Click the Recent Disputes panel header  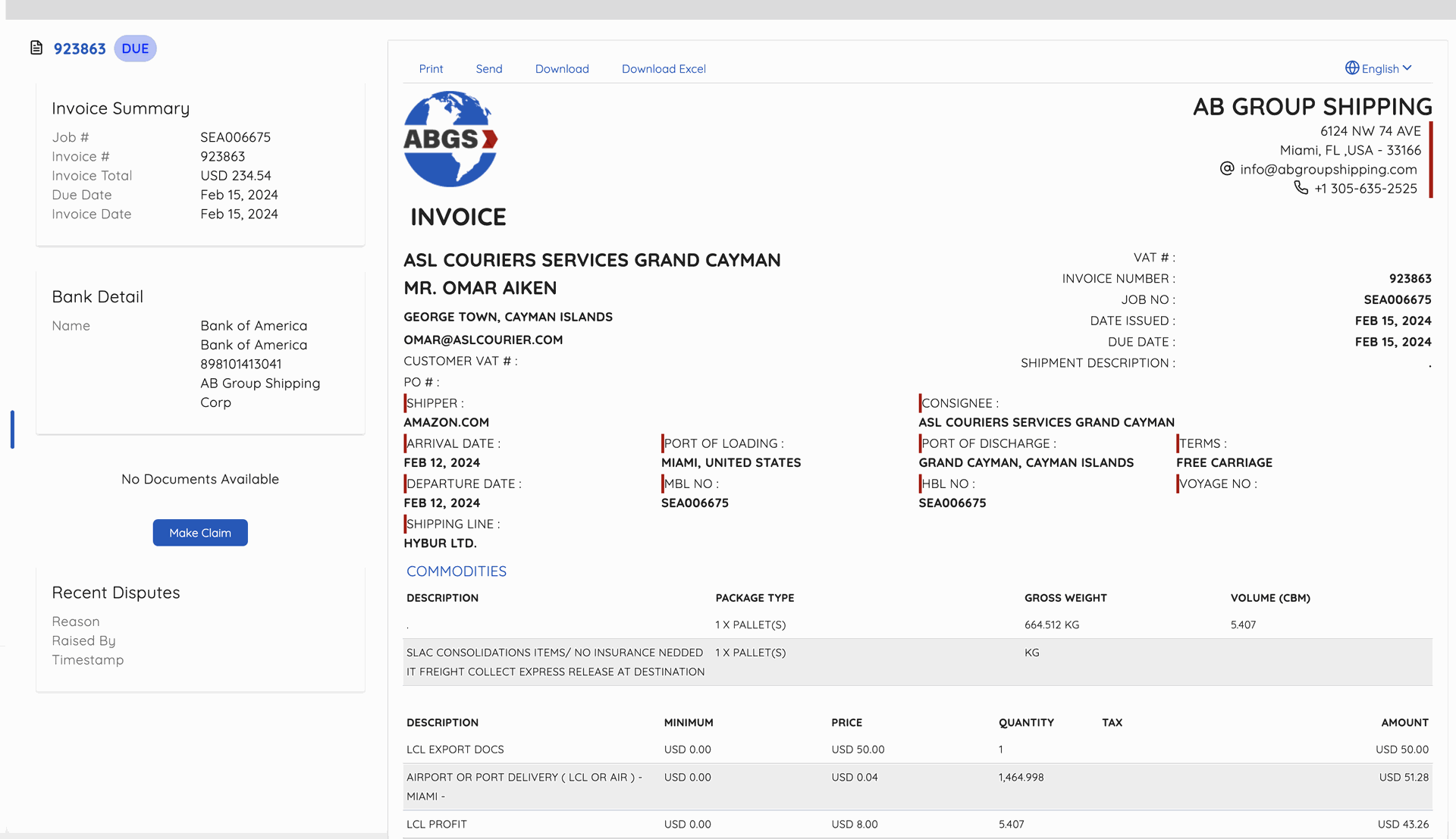tap(115, 592)
